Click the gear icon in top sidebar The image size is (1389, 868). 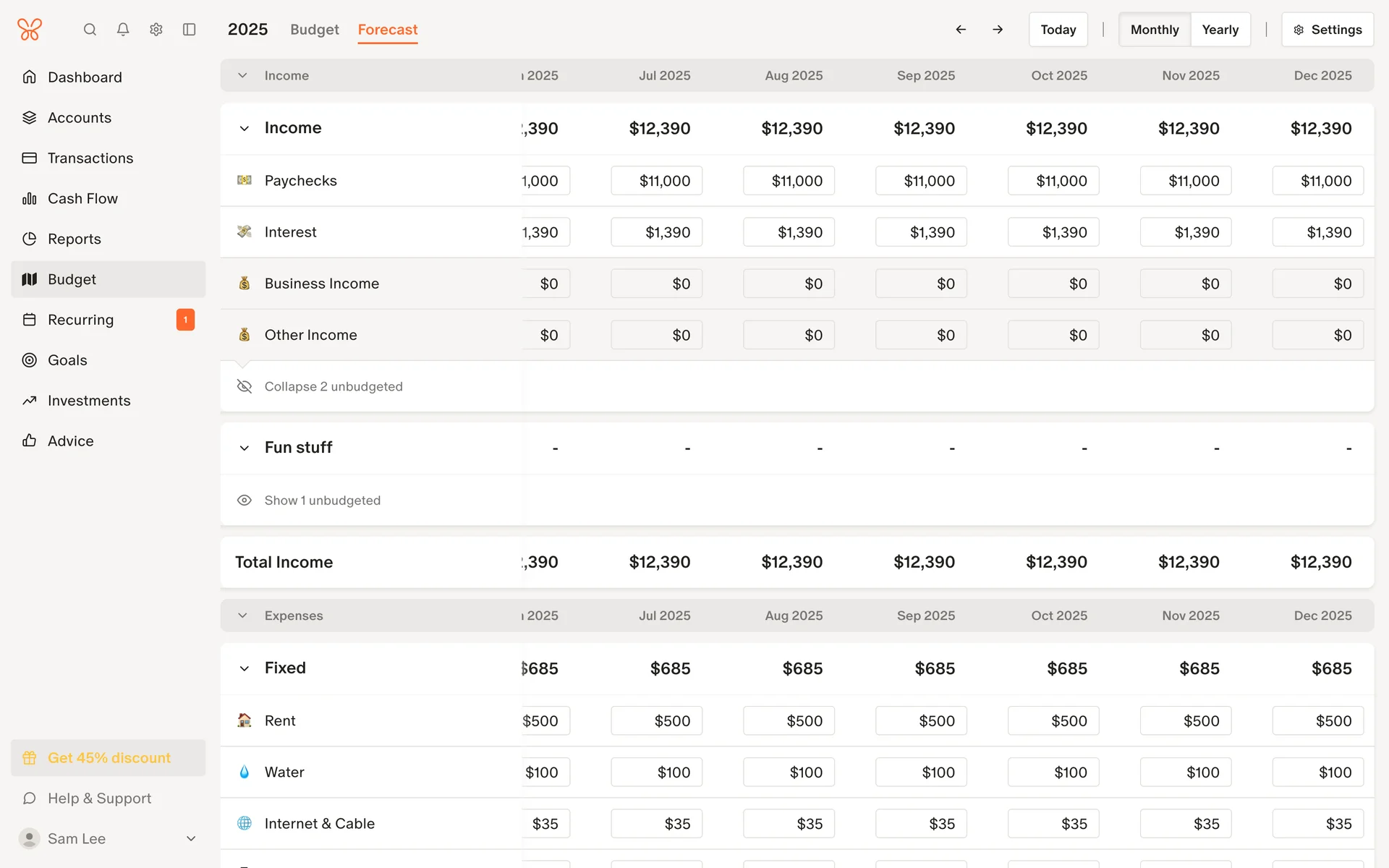click(x=156, y=30)
